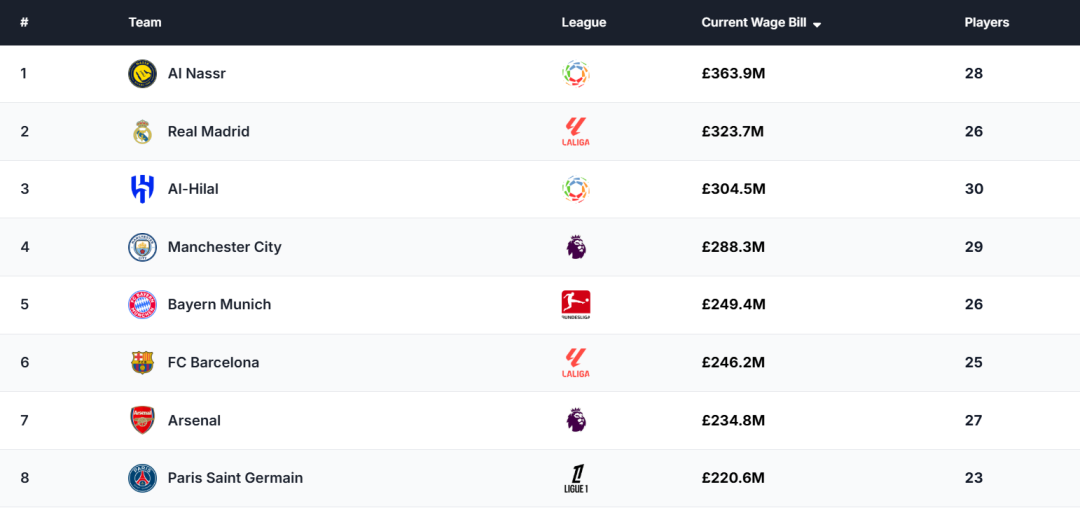This screenshot has height=508, width=1080.
Task: Sort table by Players column header
Action: (986, 23)
